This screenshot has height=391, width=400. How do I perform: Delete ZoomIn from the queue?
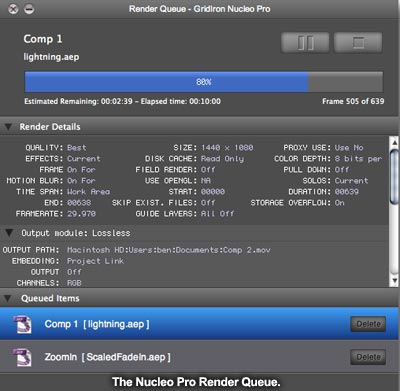pyautogui.click(x=368, y=357)
